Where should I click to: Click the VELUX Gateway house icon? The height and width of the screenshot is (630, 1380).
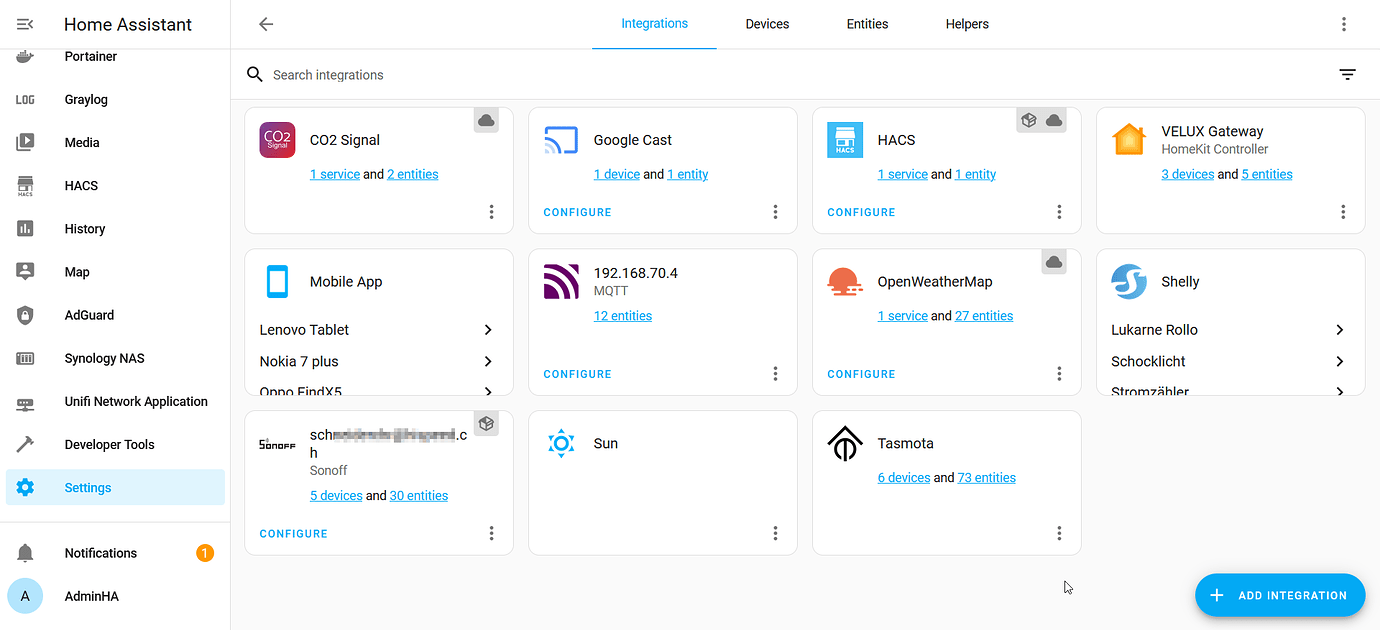tap(1129, 140)
